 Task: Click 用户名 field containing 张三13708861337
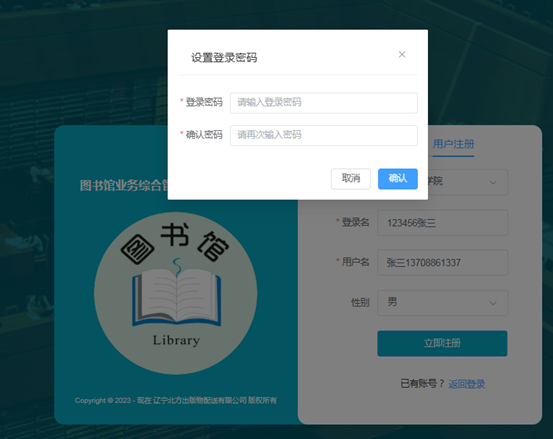[x=442, y=262]
